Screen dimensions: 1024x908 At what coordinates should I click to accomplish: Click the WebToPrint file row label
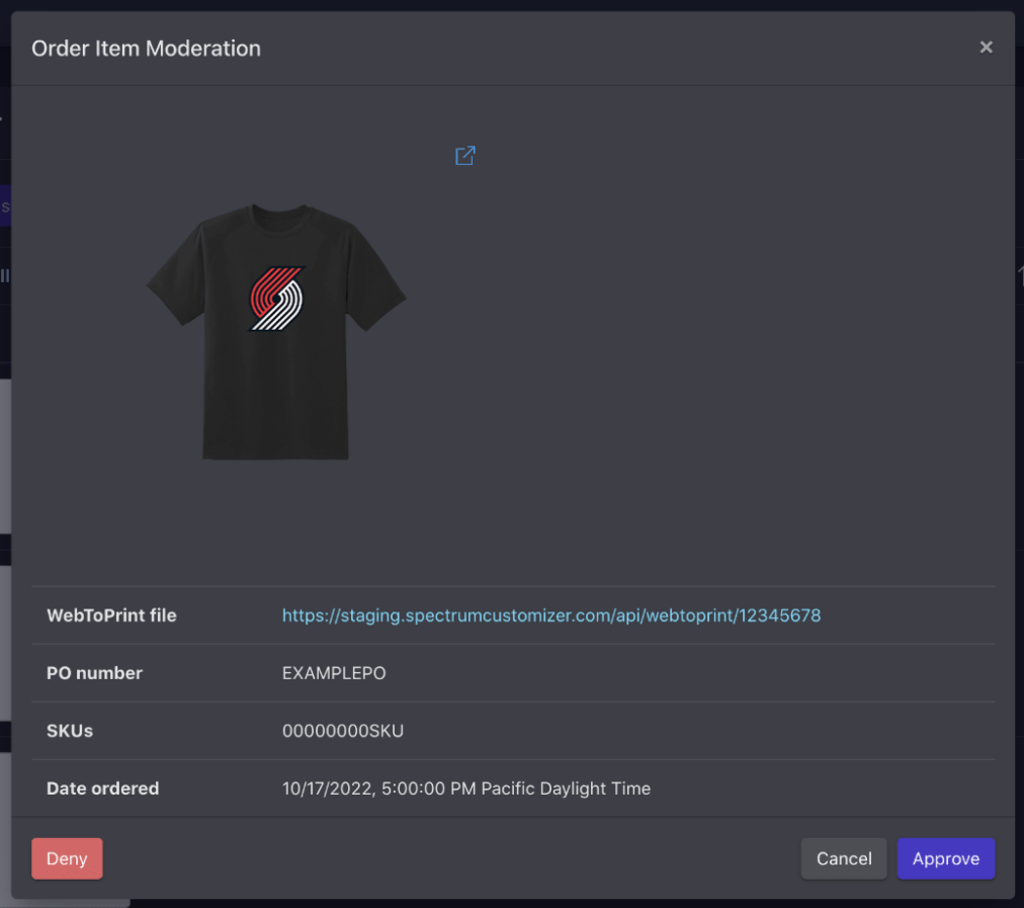[112, 615]
